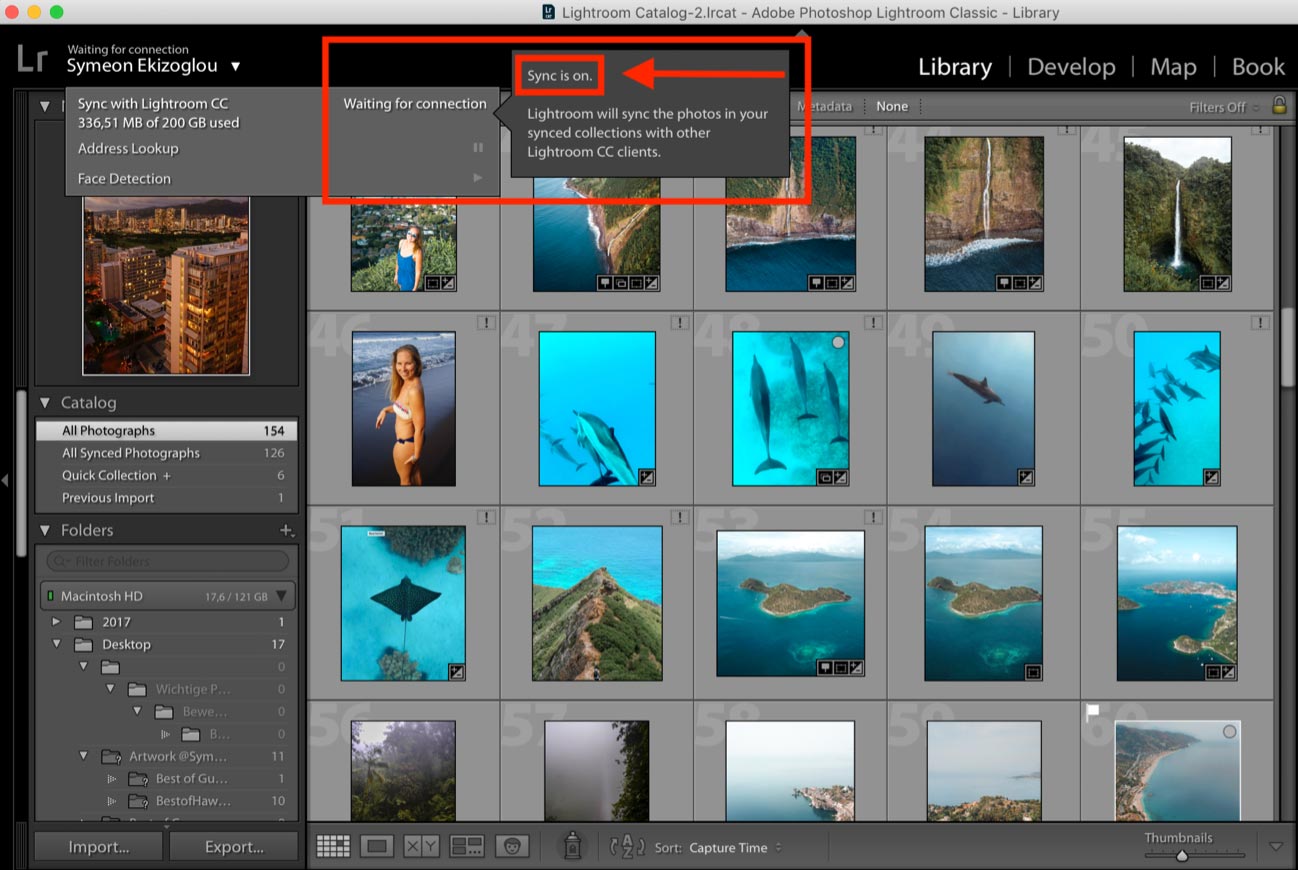This screenshot has width=1298, height=870.
Task: Click the Address Lookup entry
Action: point(128,148)
